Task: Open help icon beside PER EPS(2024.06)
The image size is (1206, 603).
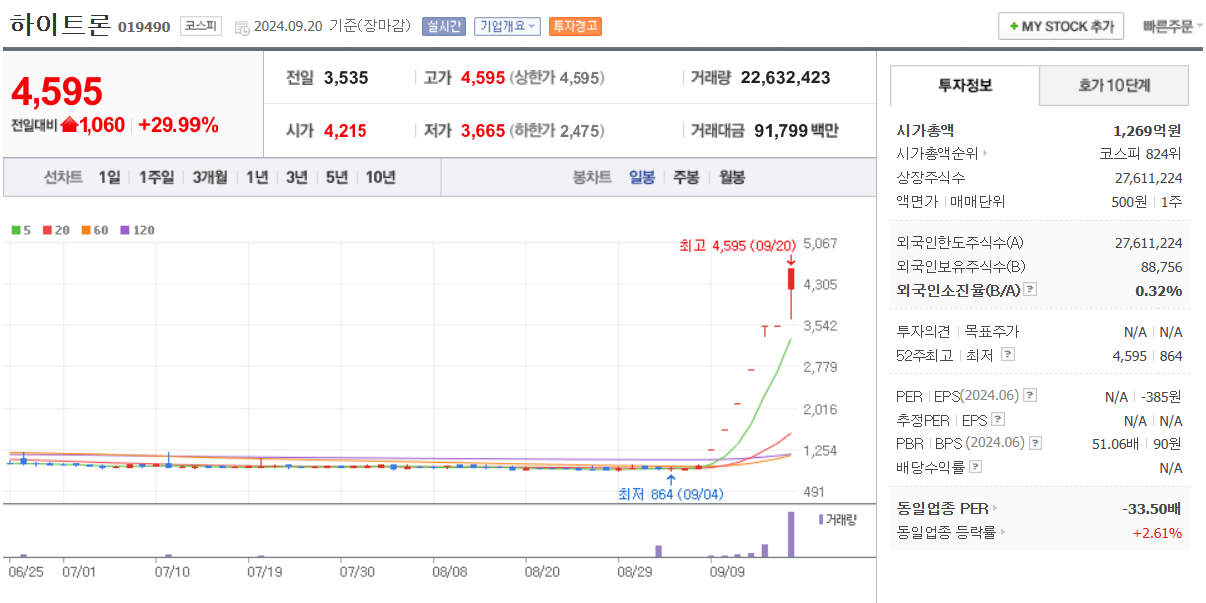Action: coord(1030,396)
